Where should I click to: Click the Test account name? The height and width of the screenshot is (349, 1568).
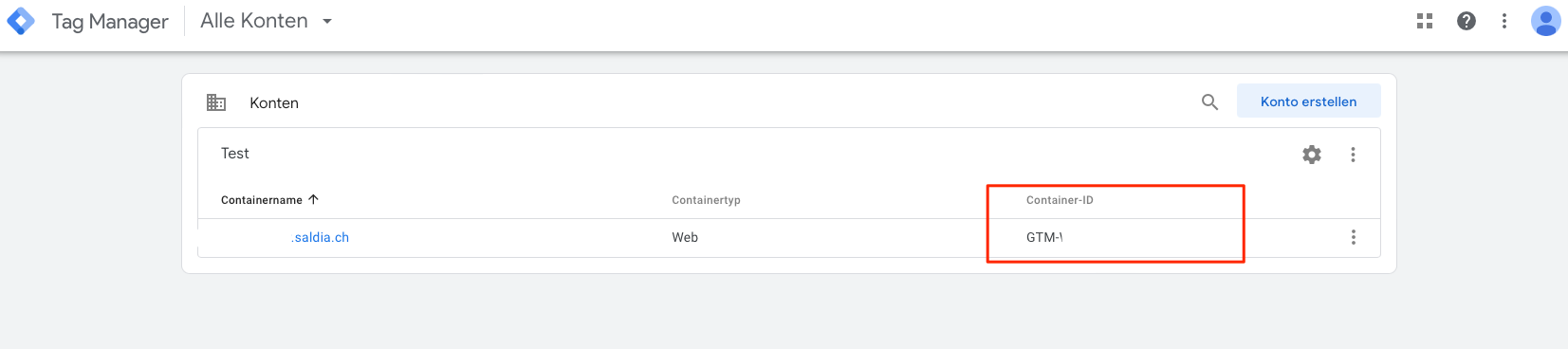(235, 154)
